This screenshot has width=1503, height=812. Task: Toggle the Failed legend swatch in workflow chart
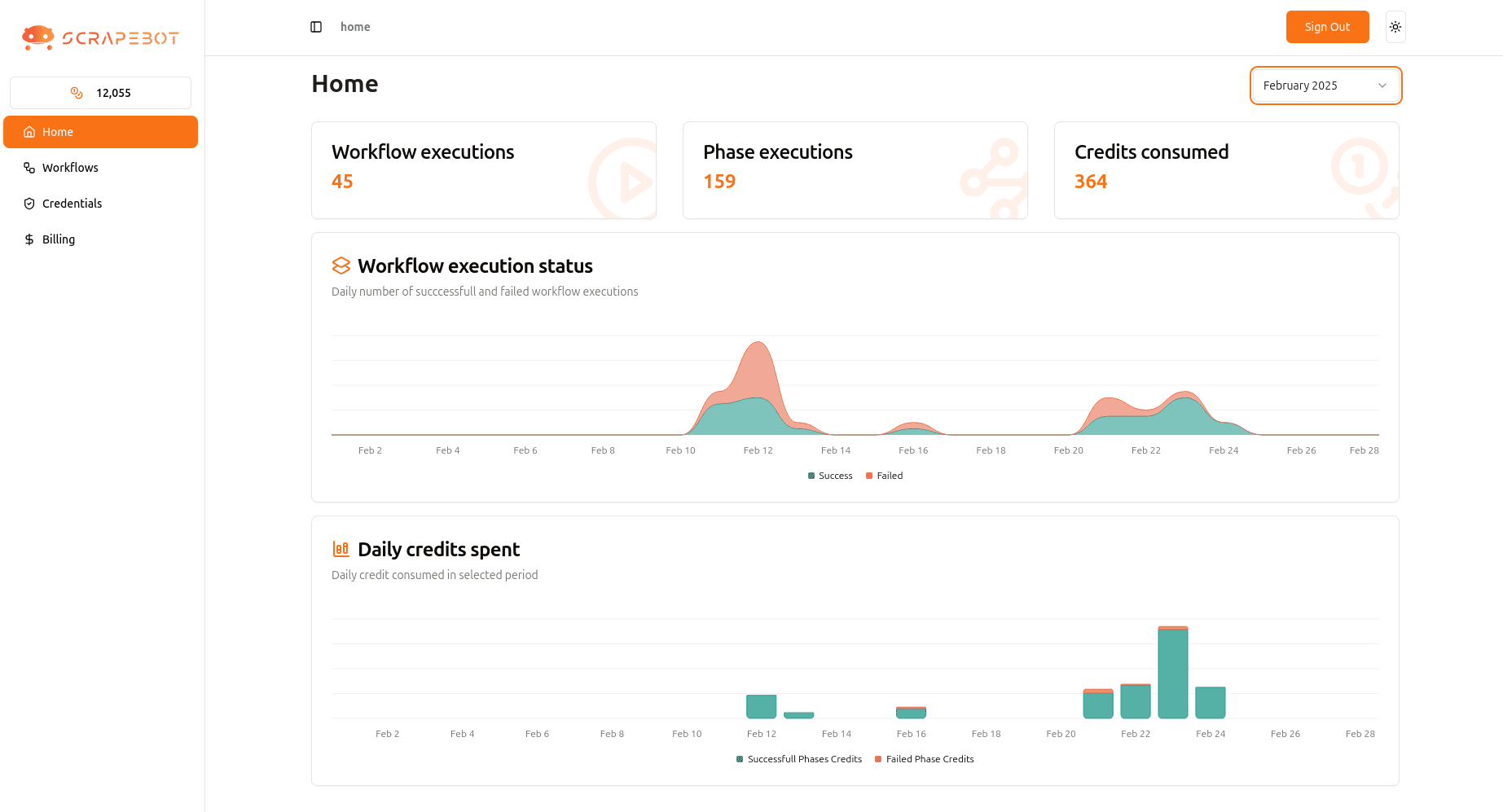click(869, 476)
